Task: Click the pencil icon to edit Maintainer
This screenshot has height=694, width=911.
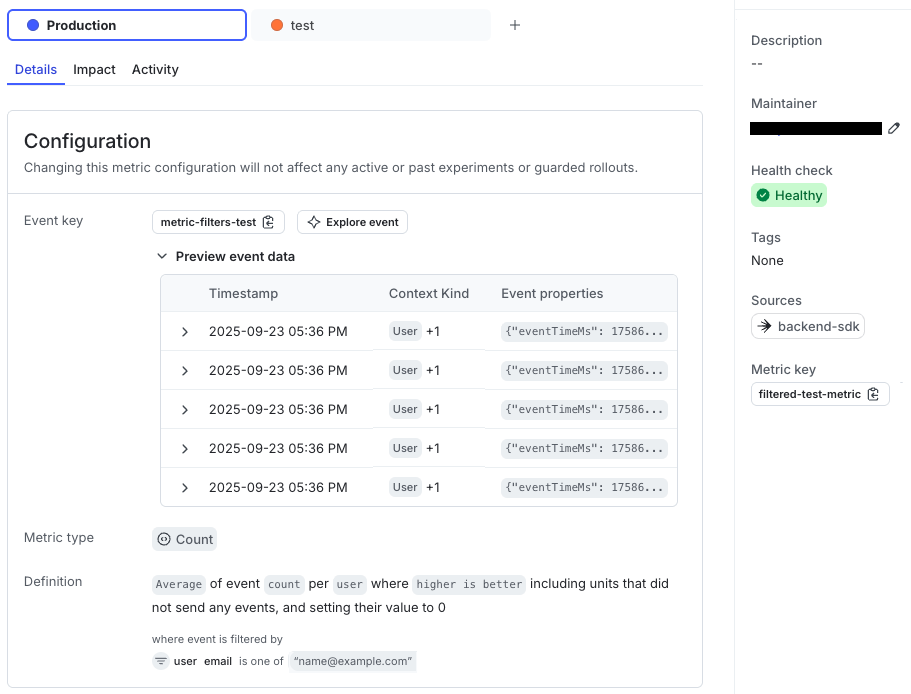Action: pos(893,128)
